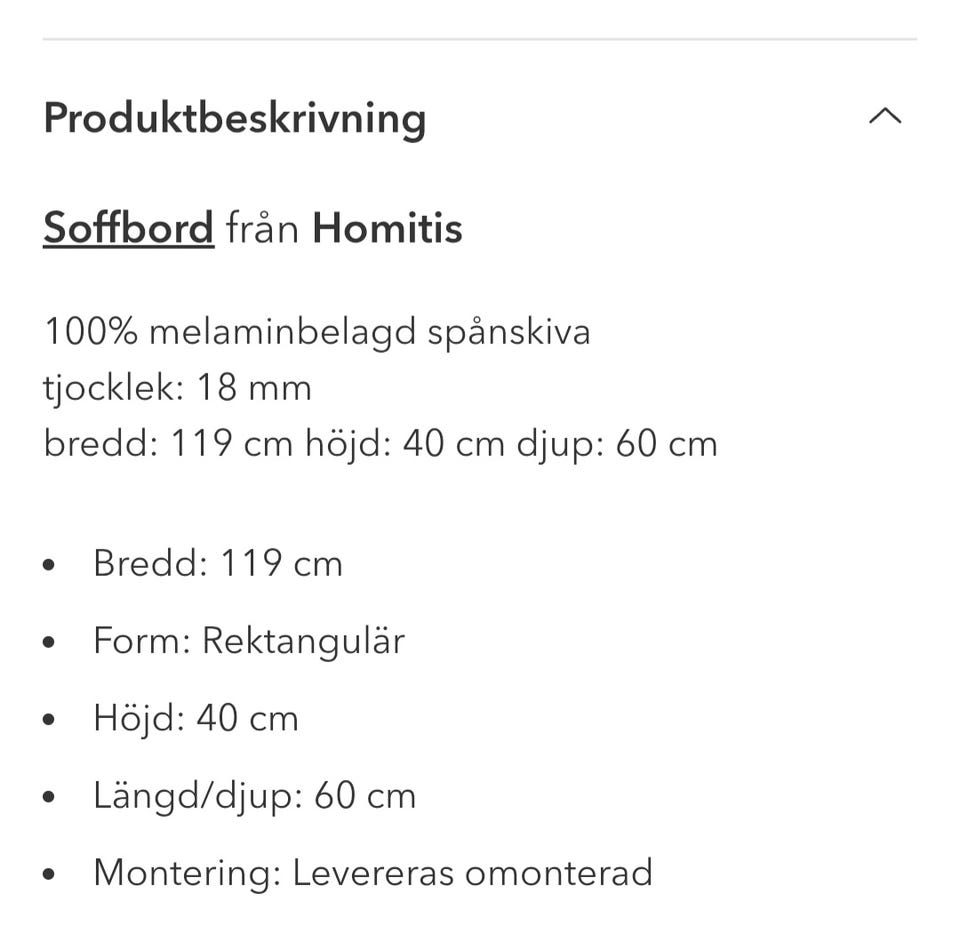The height and width of the screenshot is (926, 960).
Task: Click the "Bredd: 119 cm" list item
Action: point(218,563)
